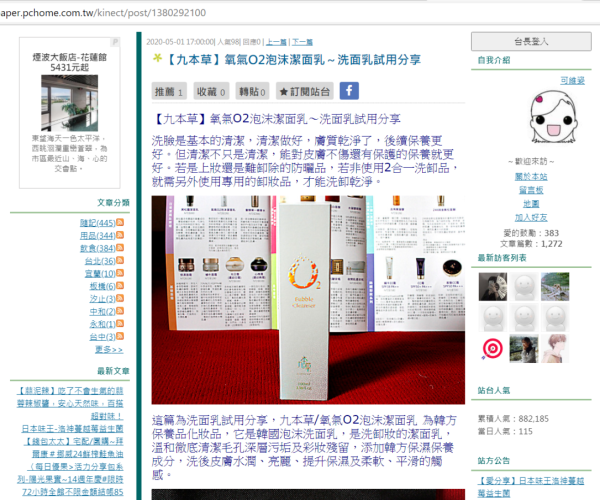Viewport: 600px width, 500px height.
Task: Open the 宜蘭(10) category link
Action: click(100, 273)
